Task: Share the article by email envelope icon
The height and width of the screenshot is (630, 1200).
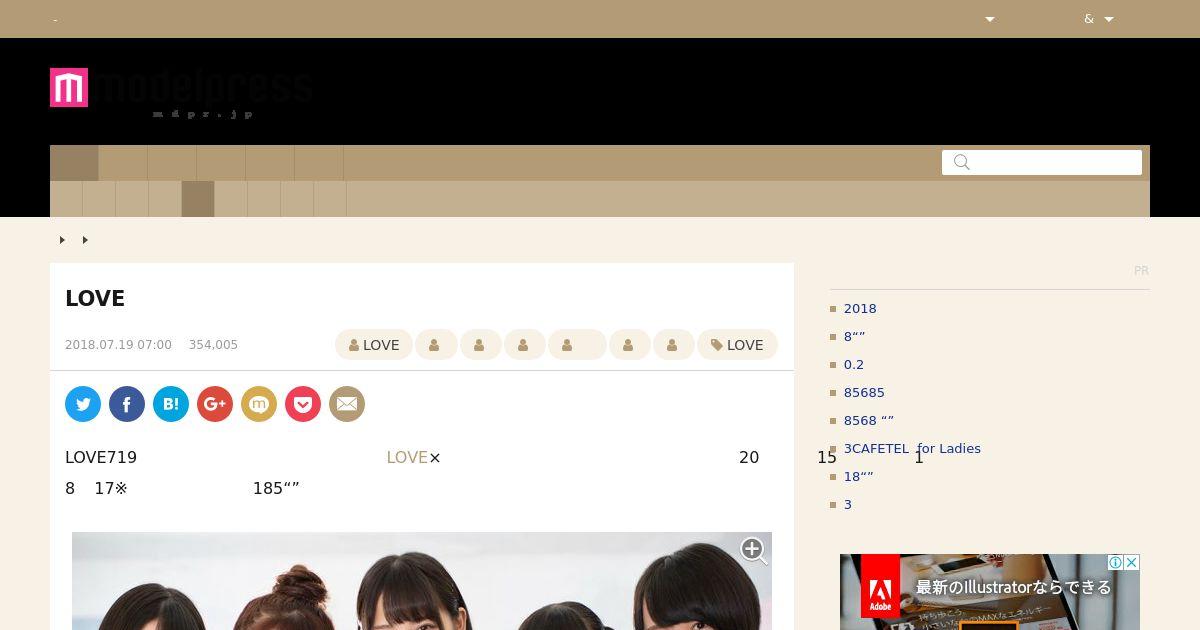Action: click(347, 404)
